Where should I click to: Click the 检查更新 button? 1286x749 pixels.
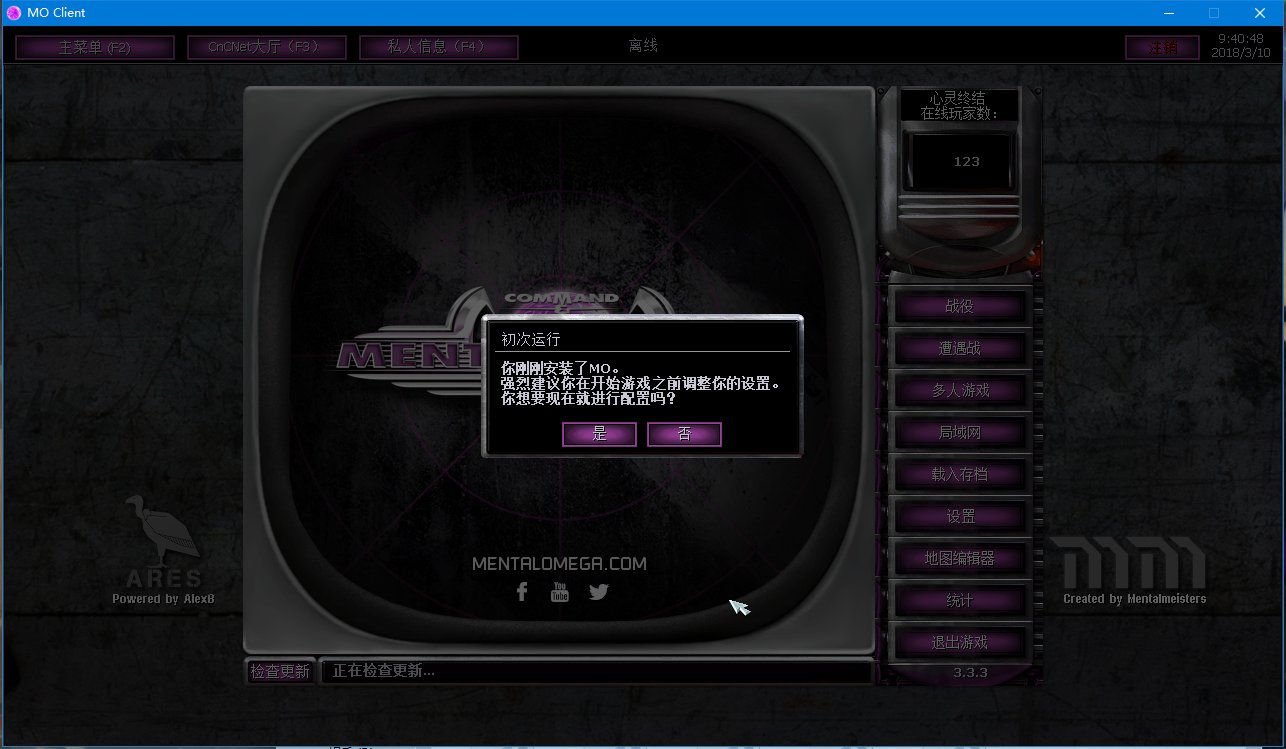coord(280,671)
